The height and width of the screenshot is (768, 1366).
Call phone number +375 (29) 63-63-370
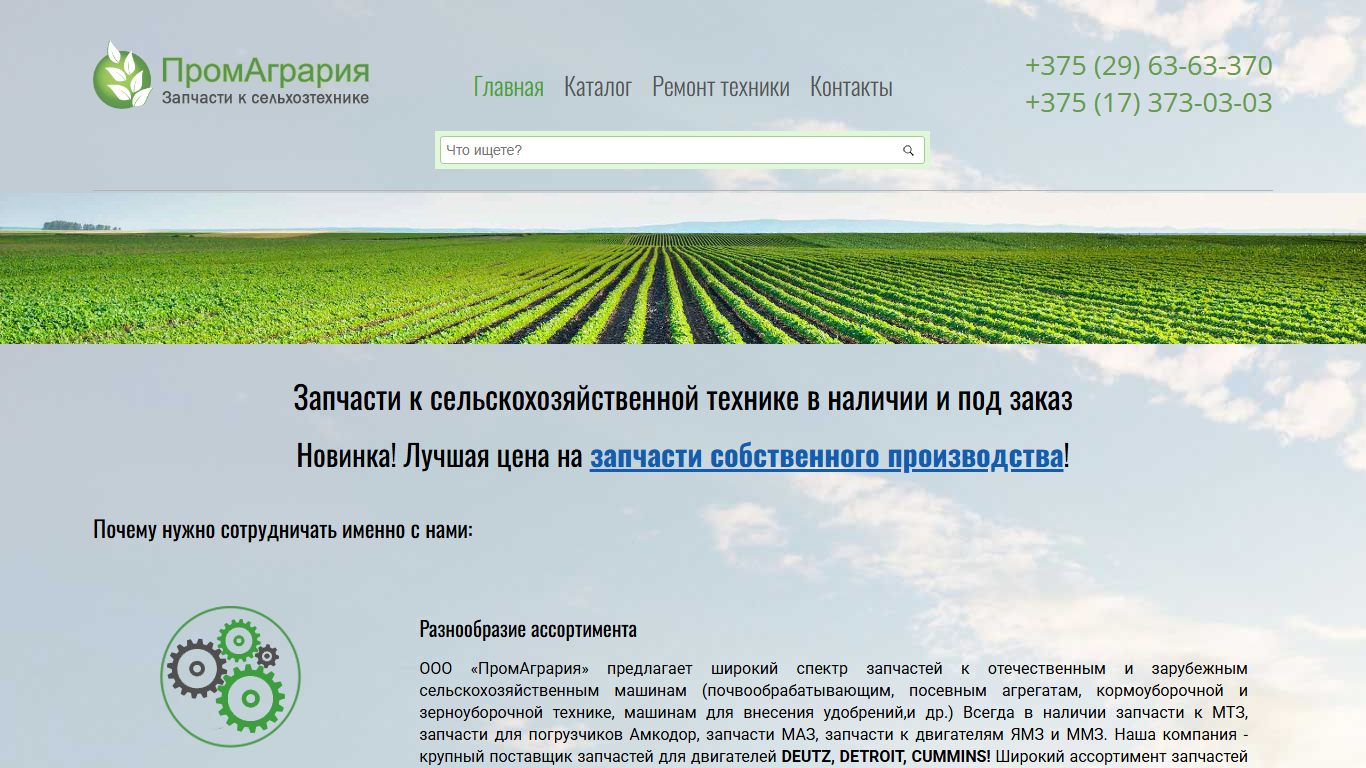(x=1149, y=66)
